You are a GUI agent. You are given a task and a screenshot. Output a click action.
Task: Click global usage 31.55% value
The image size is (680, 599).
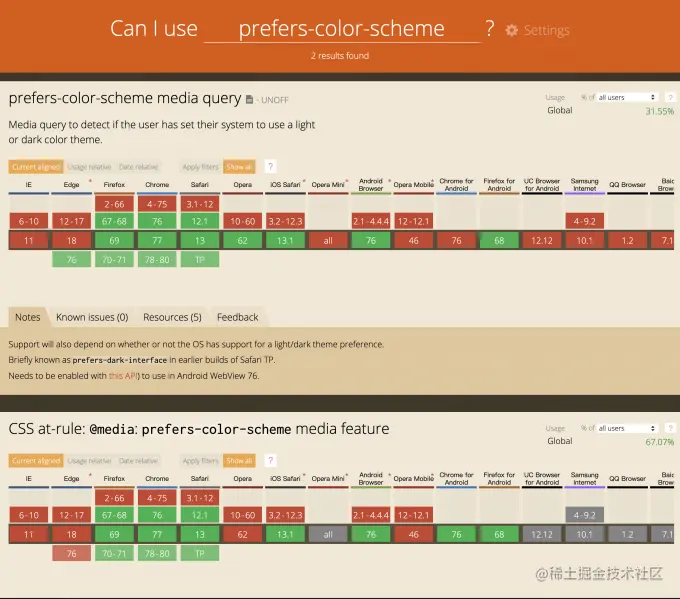pyautogui.click(x=660, y=111)
